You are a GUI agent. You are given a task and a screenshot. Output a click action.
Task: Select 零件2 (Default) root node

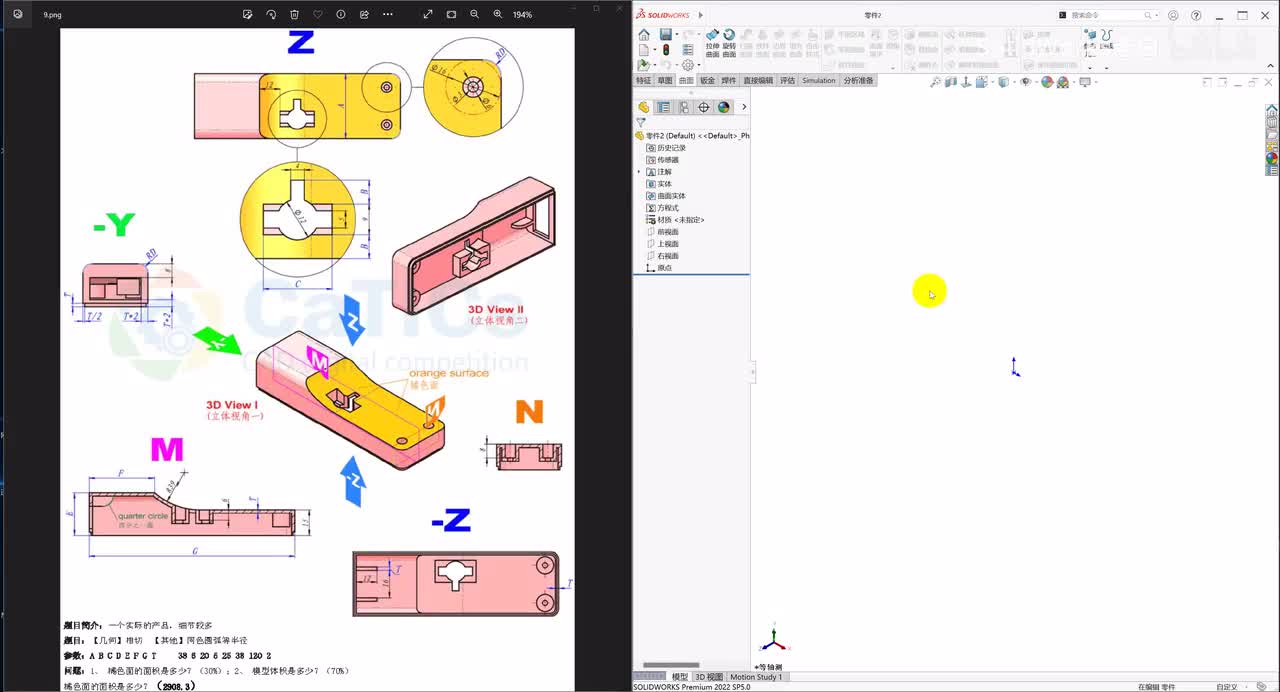(692, 135)
